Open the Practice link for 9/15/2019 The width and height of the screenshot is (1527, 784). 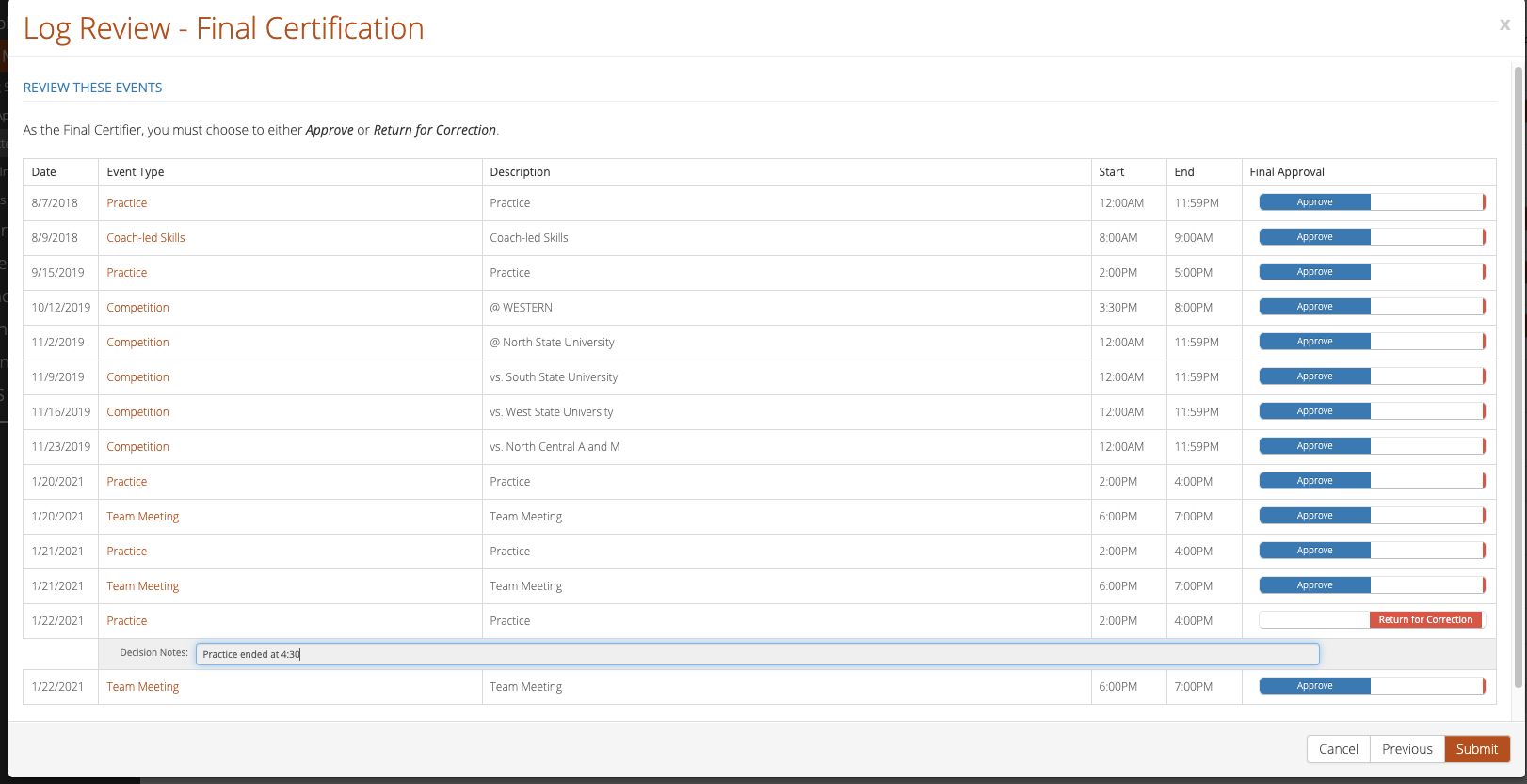[127, 273]
